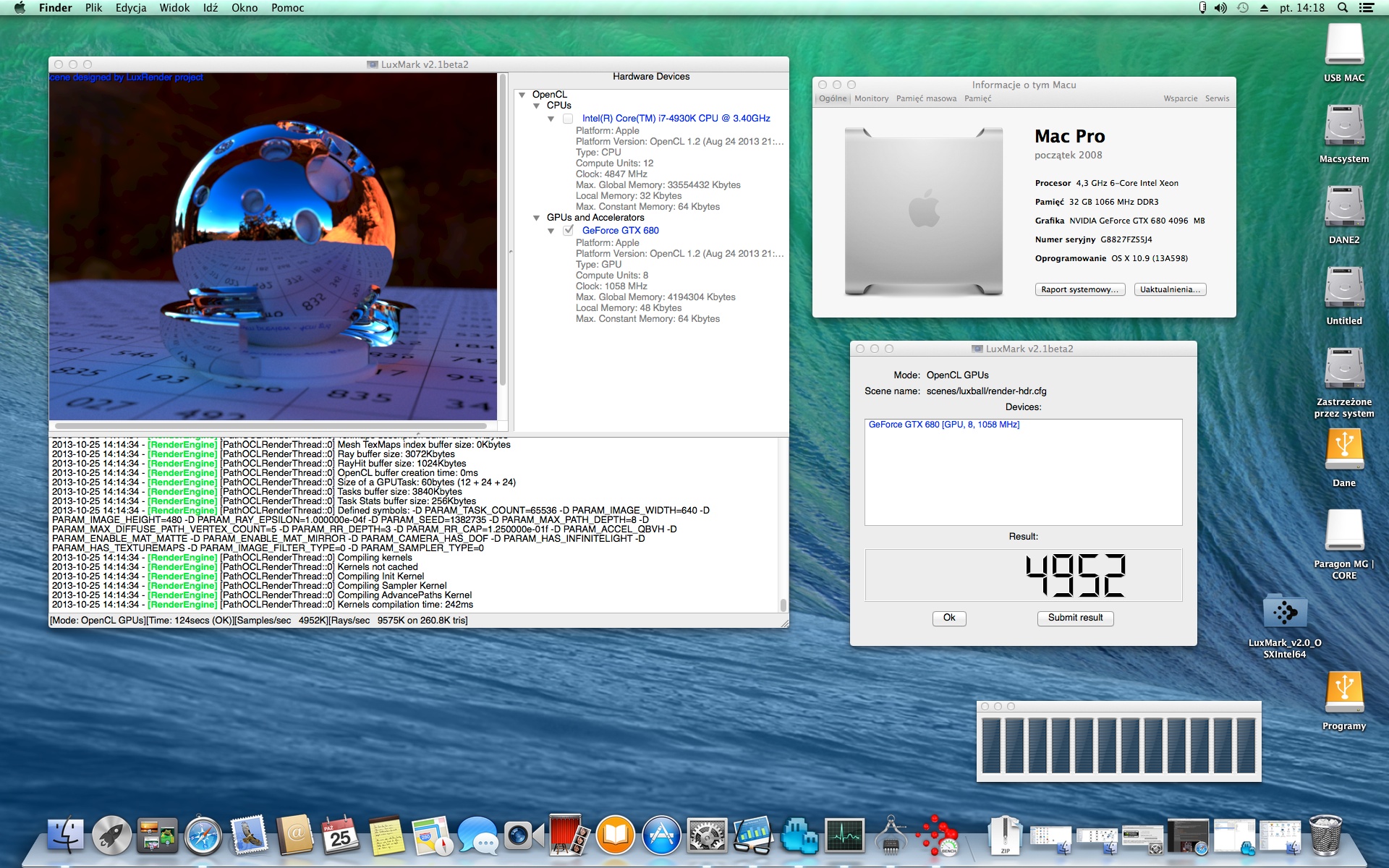Click the 'Compute Units: 12' row
Screen dimensions: 1389x868
(x=614, y=163)
